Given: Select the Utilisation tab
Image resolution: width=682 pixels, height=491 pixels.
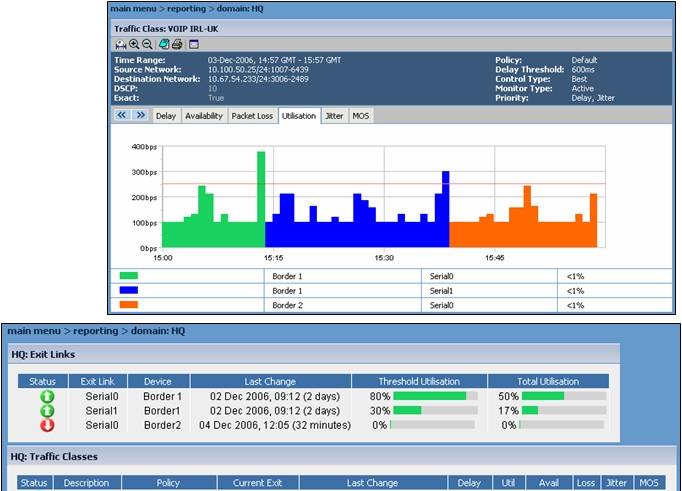Looking at the screenshot, I should pos(299,116).
